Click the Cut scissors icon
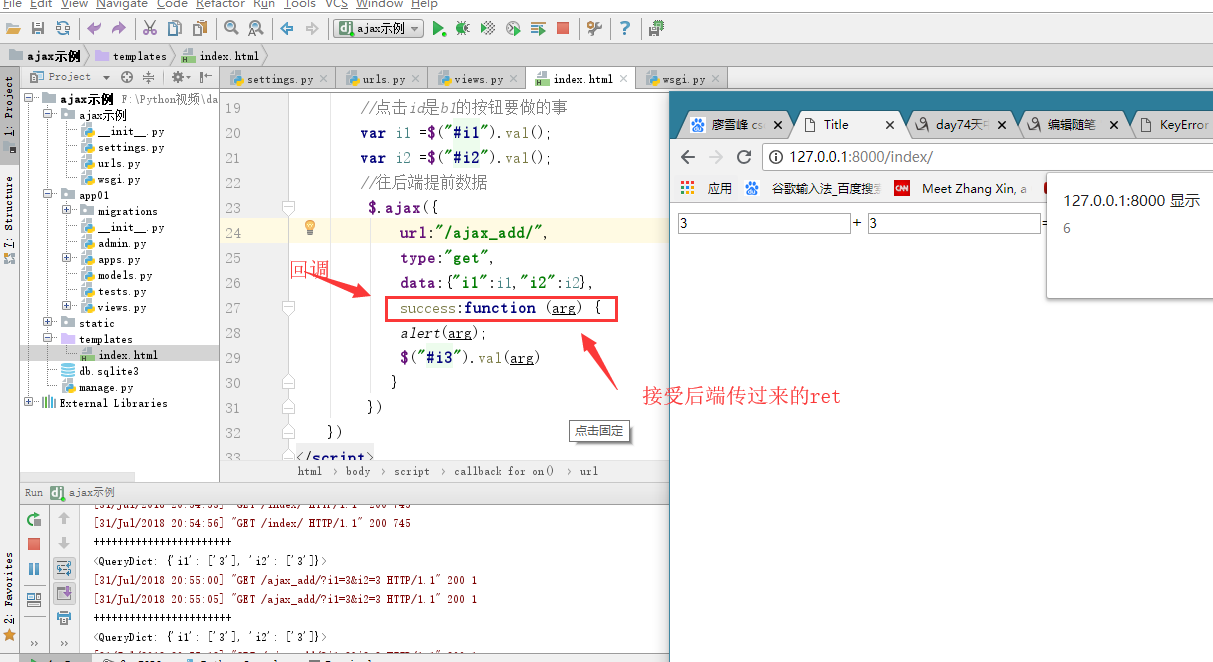 150,28
